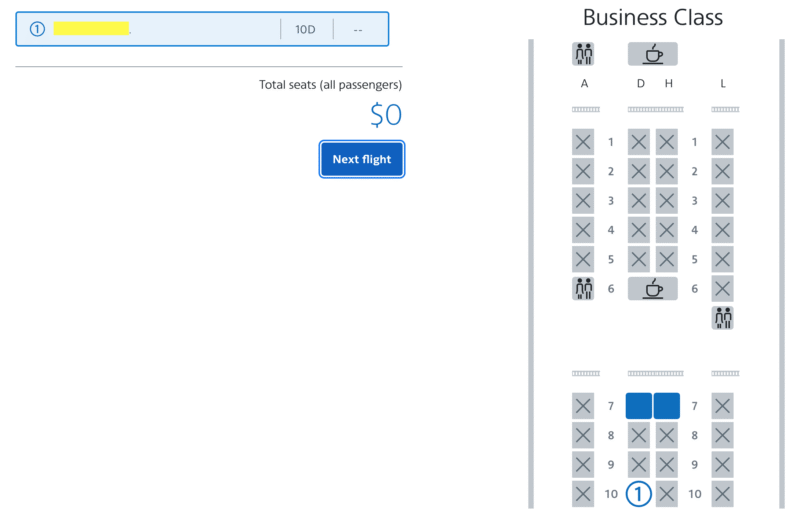Click unavailable seat 8D
This screenshot has height=517, width=800.
(639, 436)
